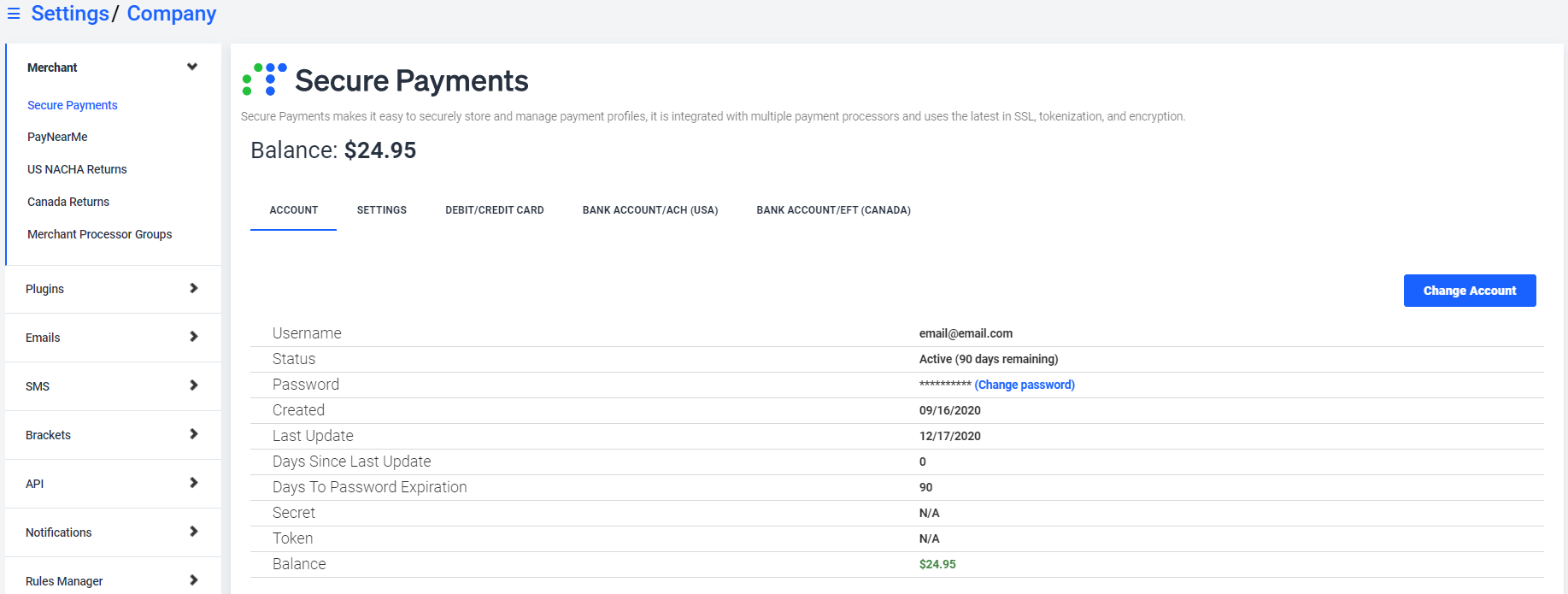Open the Debit/Credit Card tab

tap(495, 210)
